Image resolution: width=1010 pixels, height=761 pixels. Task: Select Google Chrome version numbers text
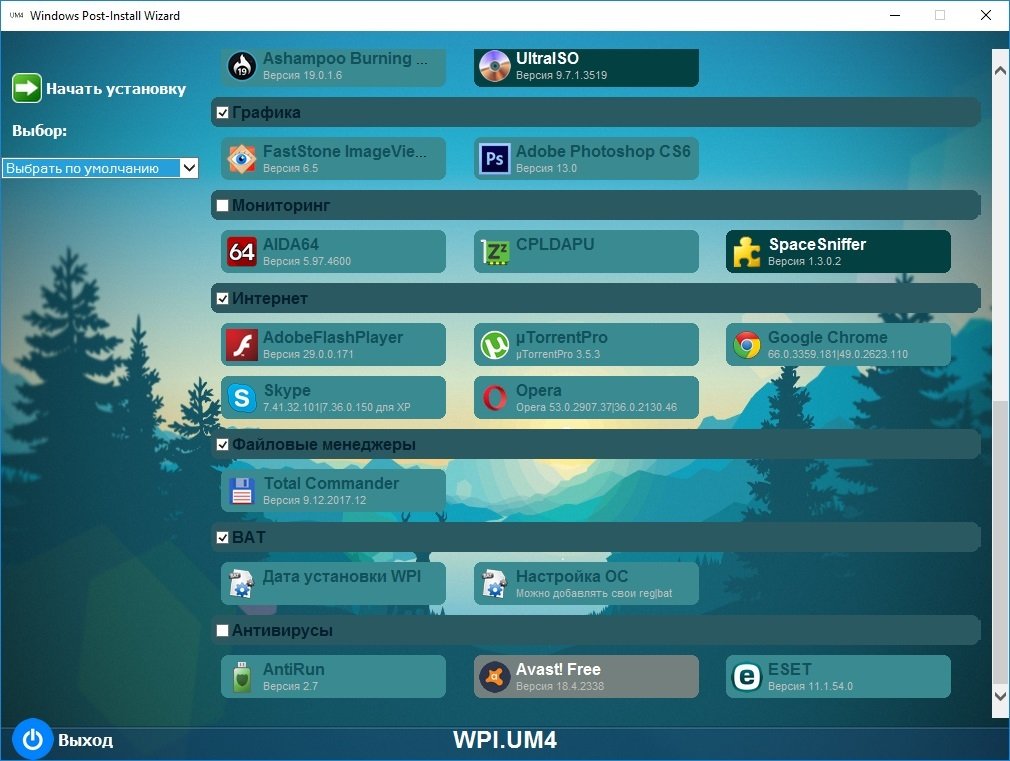coord(837,354)
